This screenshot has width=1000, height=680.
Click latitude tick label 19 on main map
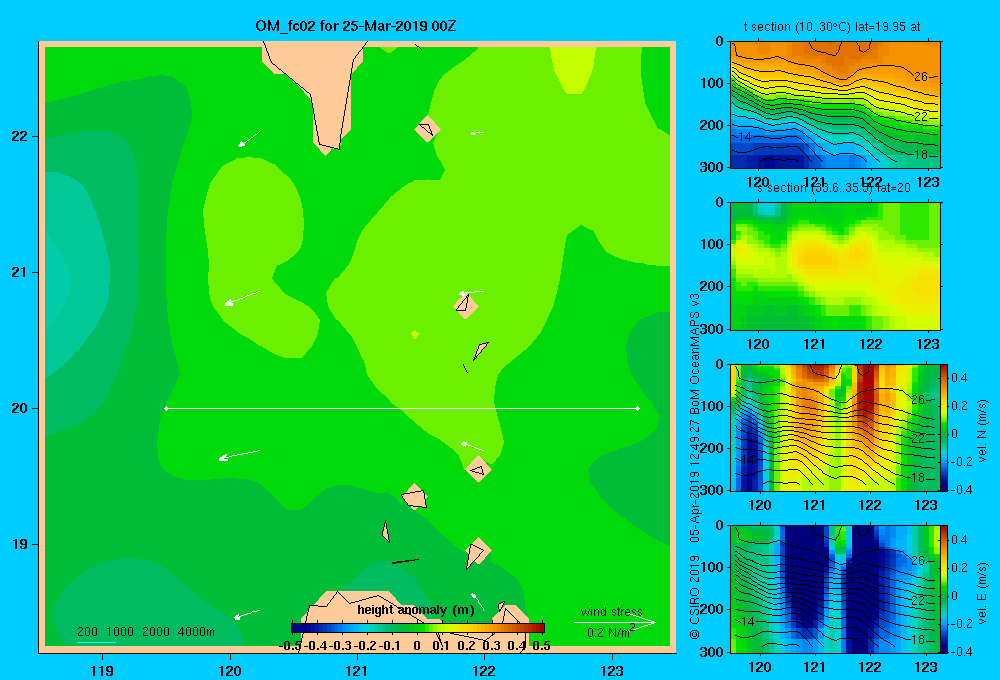(20, 544)
